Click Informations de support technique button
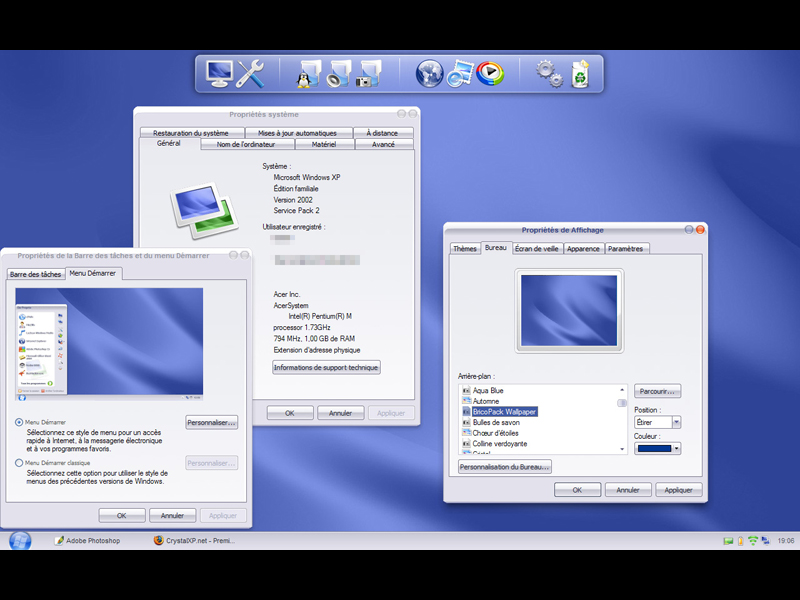The width and height of the screenshot is (800, 600). (x=326, y=367)
